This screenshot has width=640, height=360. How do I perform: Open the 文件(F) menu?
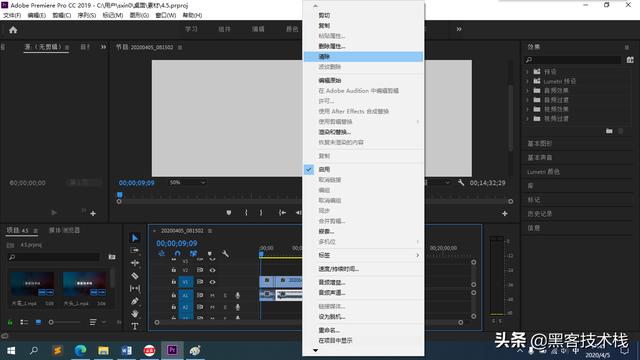coord(12,15)
